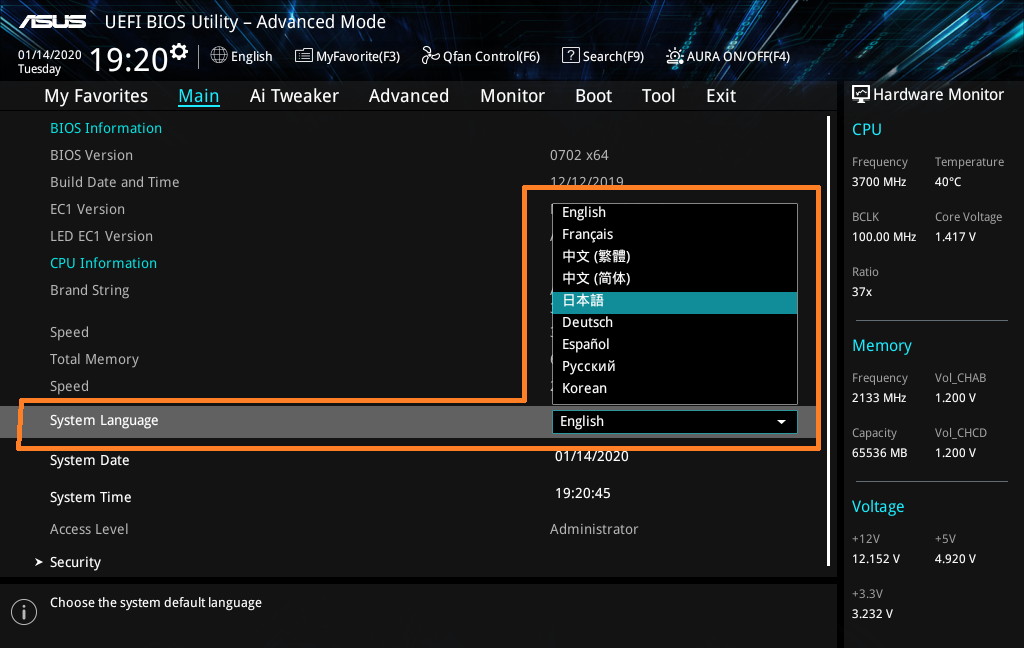The width and height of the screenshot is (1024, 648).
Task: Open MyFavorite(F3) shortcut
Action: pos(347,56)
